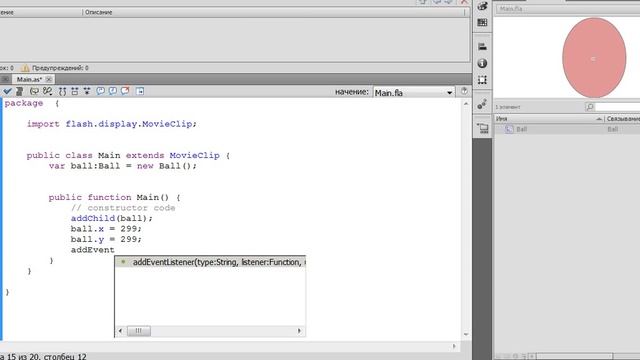The height and width of the screenshot is (360, 640).
Task: Open the debug options tool
Action: point(47,91)
